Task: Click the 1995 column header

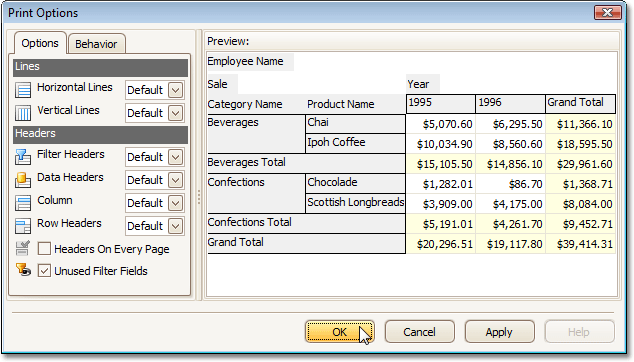Action: (441, 104)
